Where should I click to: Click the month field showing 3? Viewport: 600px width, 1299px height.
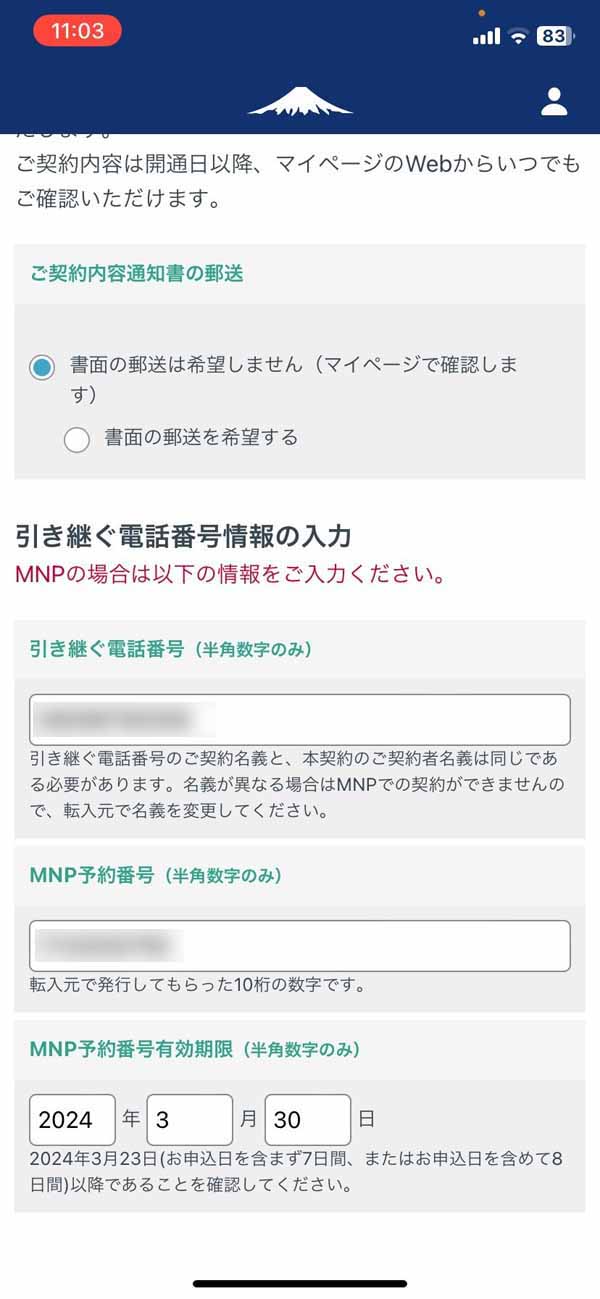[x=190, y=1120]
